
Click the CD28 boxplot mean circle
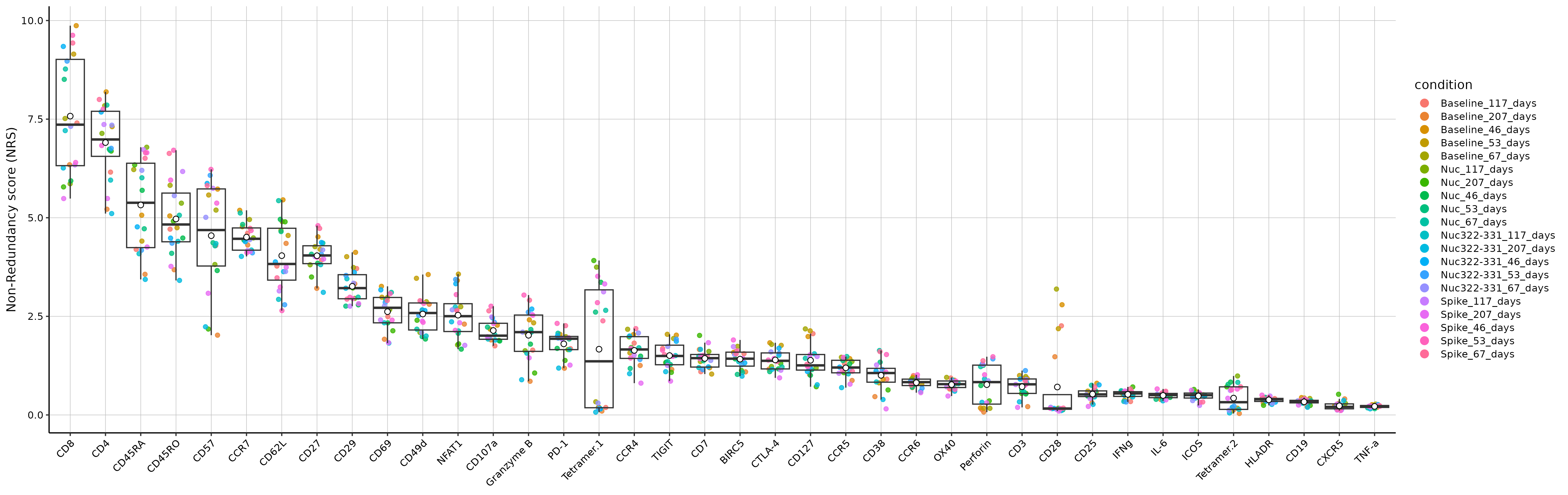coord(1057,387)
